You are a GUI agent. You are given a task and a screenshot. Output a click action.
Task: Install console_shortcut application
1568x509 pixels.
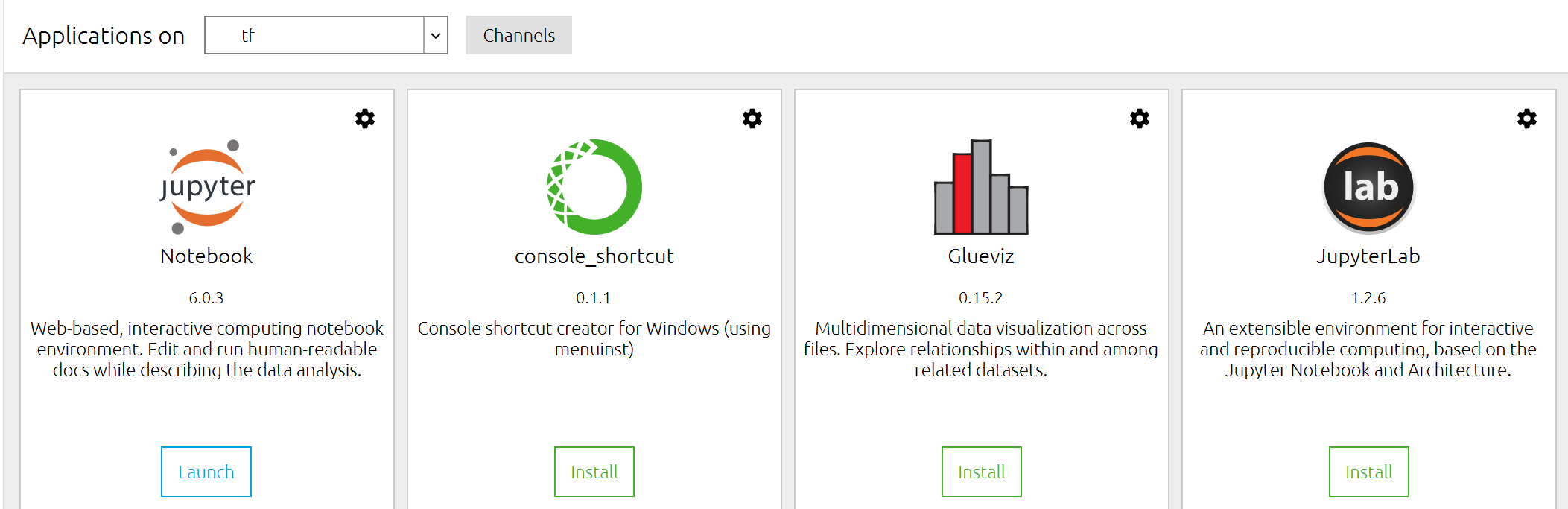(x=594, y=472)
